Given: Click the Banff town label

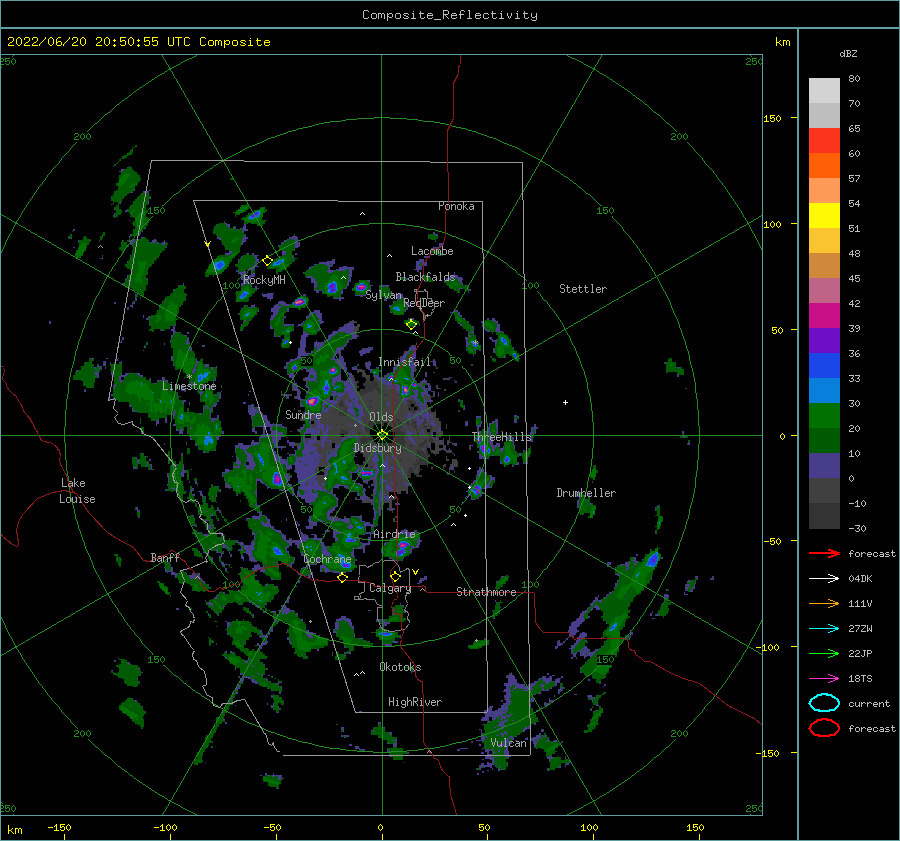Looking at the screenshot, I should click(165, 557).
